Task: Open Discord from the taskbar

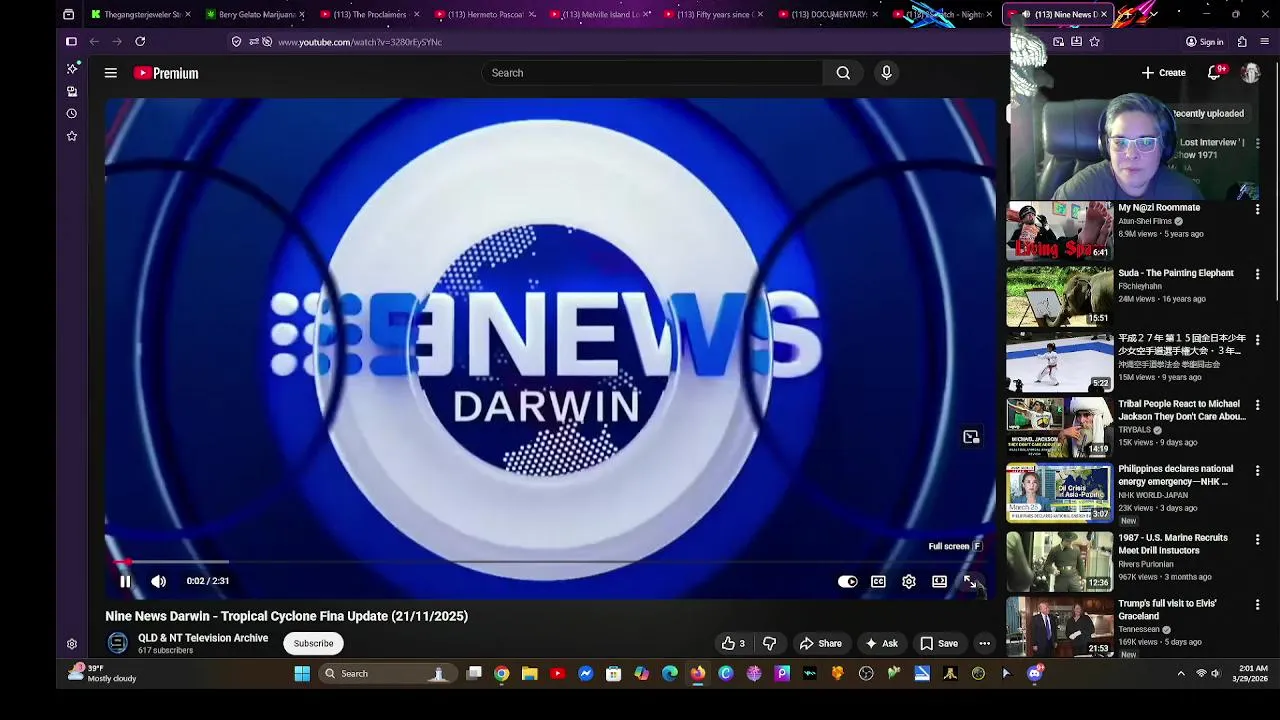Action: click(1035, 674)
